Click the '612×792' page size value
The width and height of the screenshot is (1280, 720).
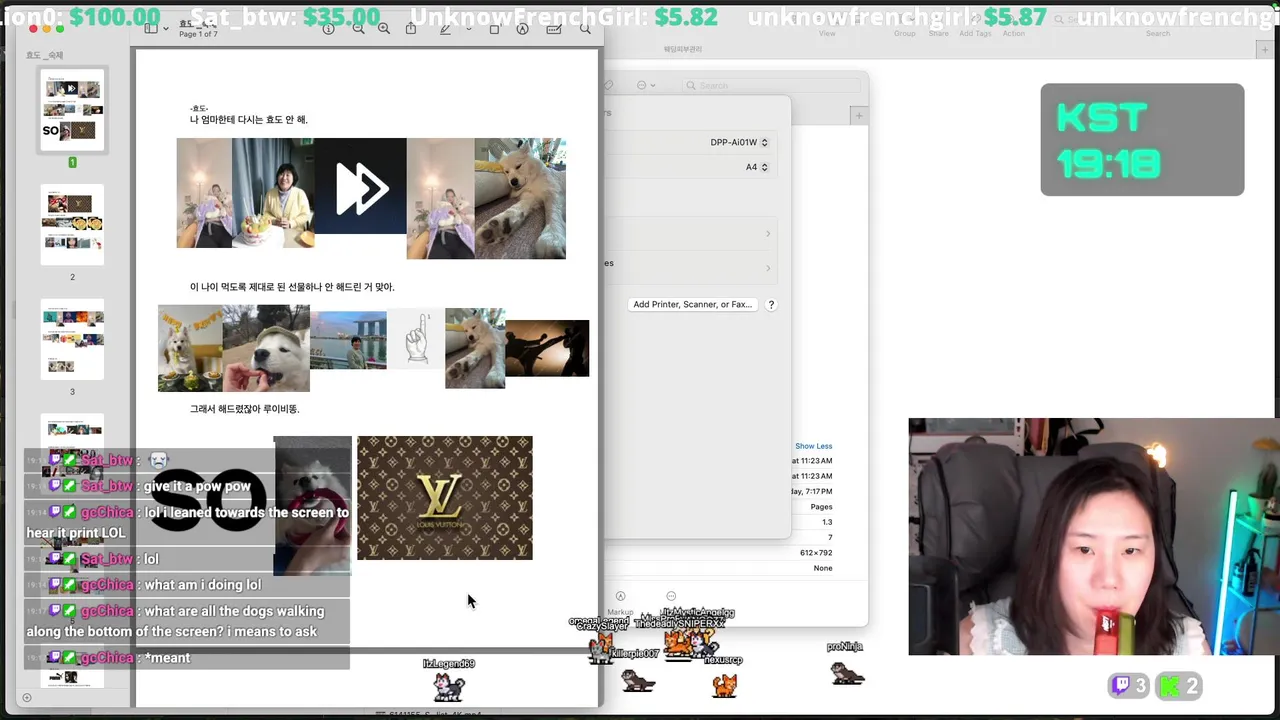(x=816, y=553)
